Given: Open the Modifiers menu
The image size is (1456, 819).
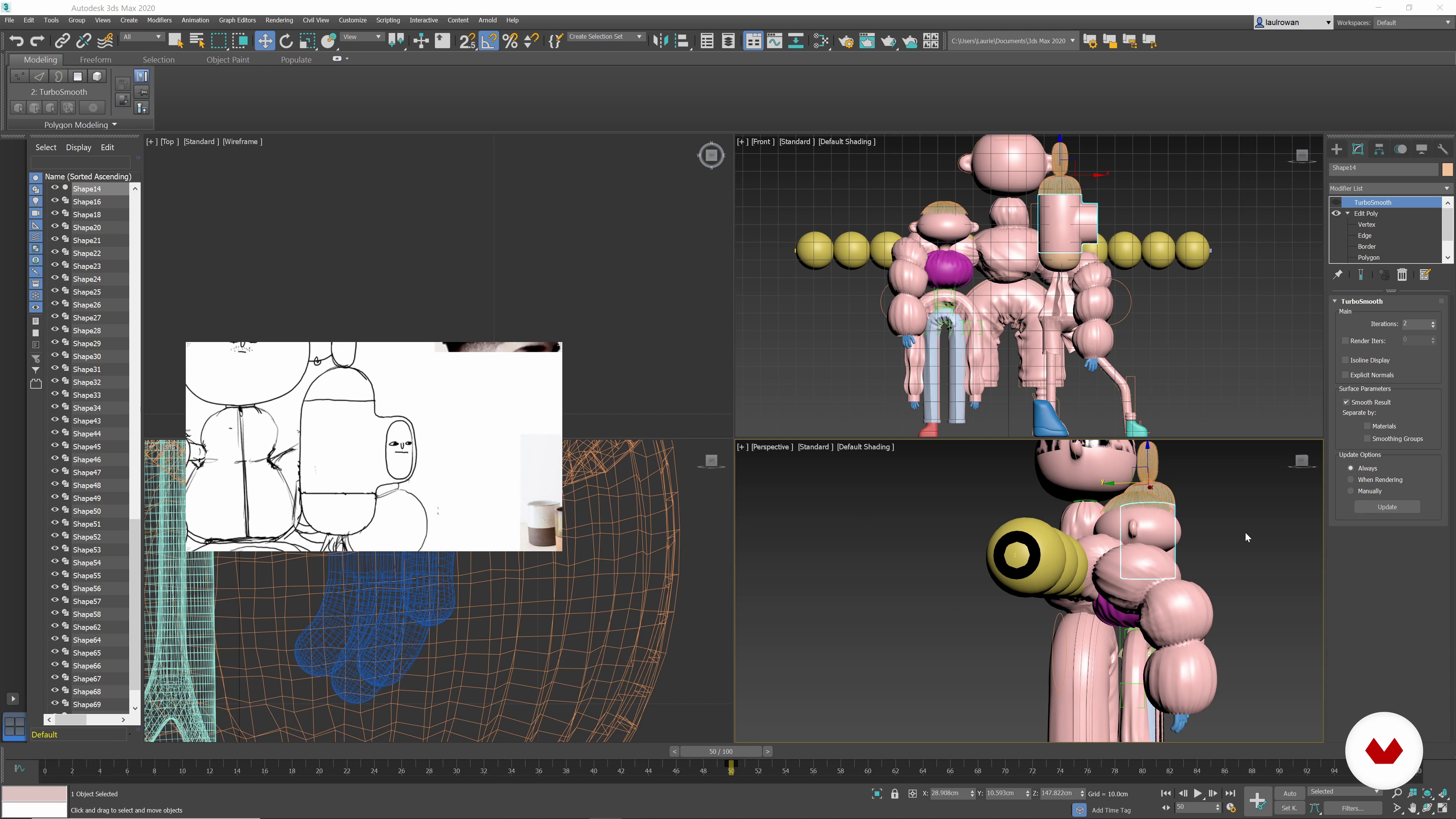Looking at the screenshot, I should coord(159,20).
